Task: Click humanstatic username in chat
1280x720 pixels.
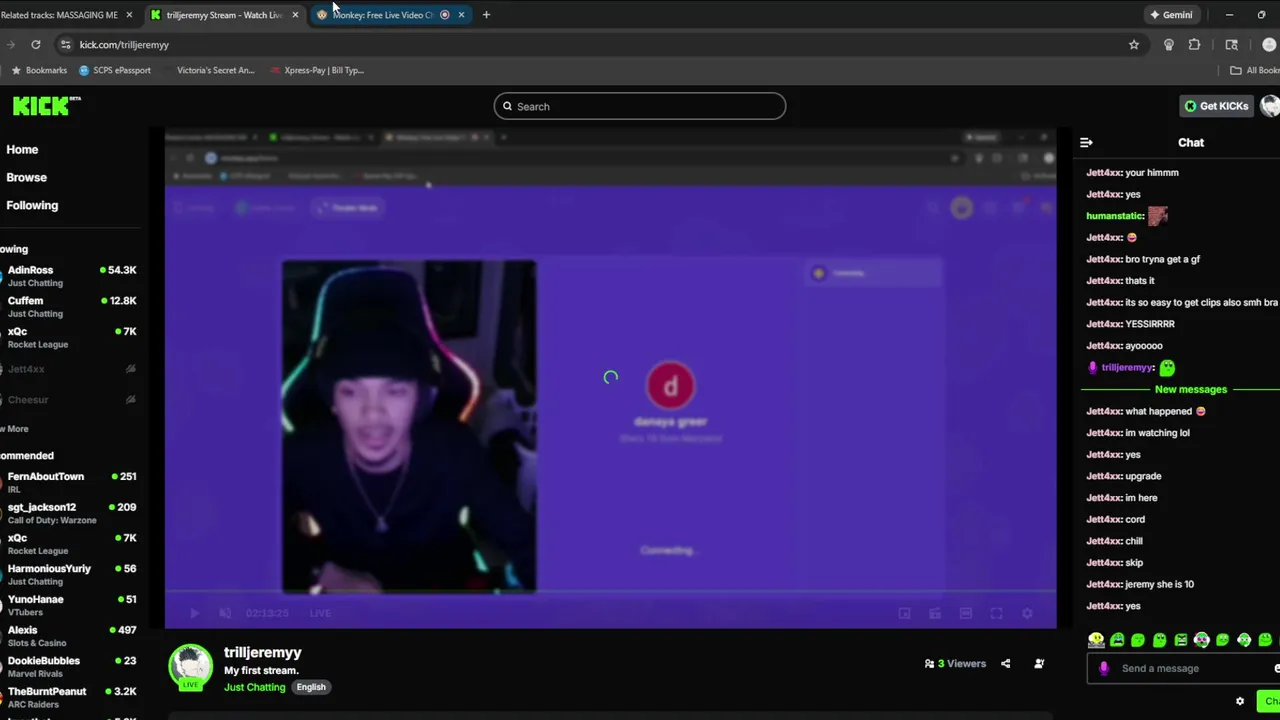Action: click(x=1115, y=216)
